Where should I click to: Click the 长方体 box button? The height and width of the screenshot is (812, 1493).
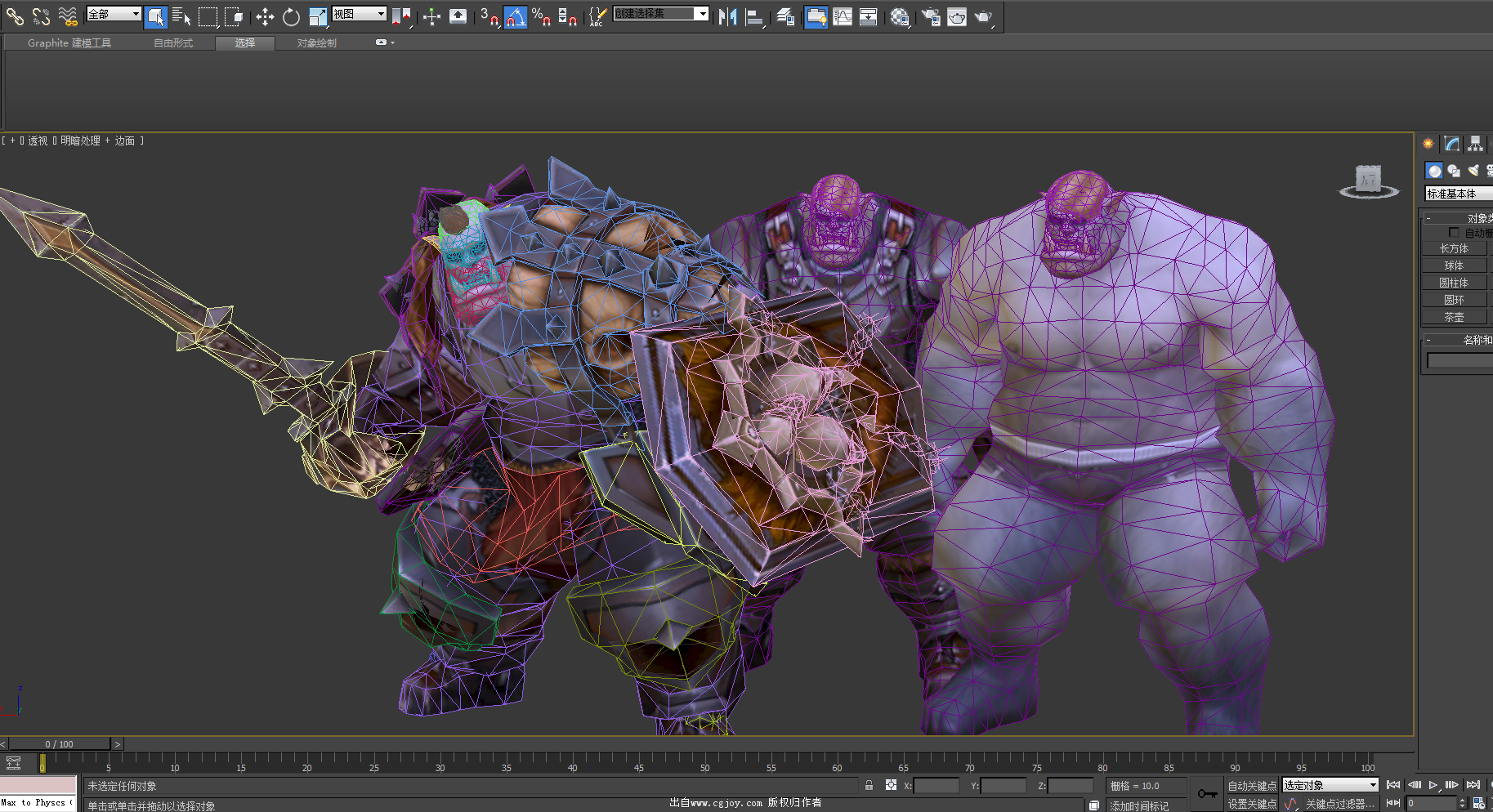[1454, 248]
